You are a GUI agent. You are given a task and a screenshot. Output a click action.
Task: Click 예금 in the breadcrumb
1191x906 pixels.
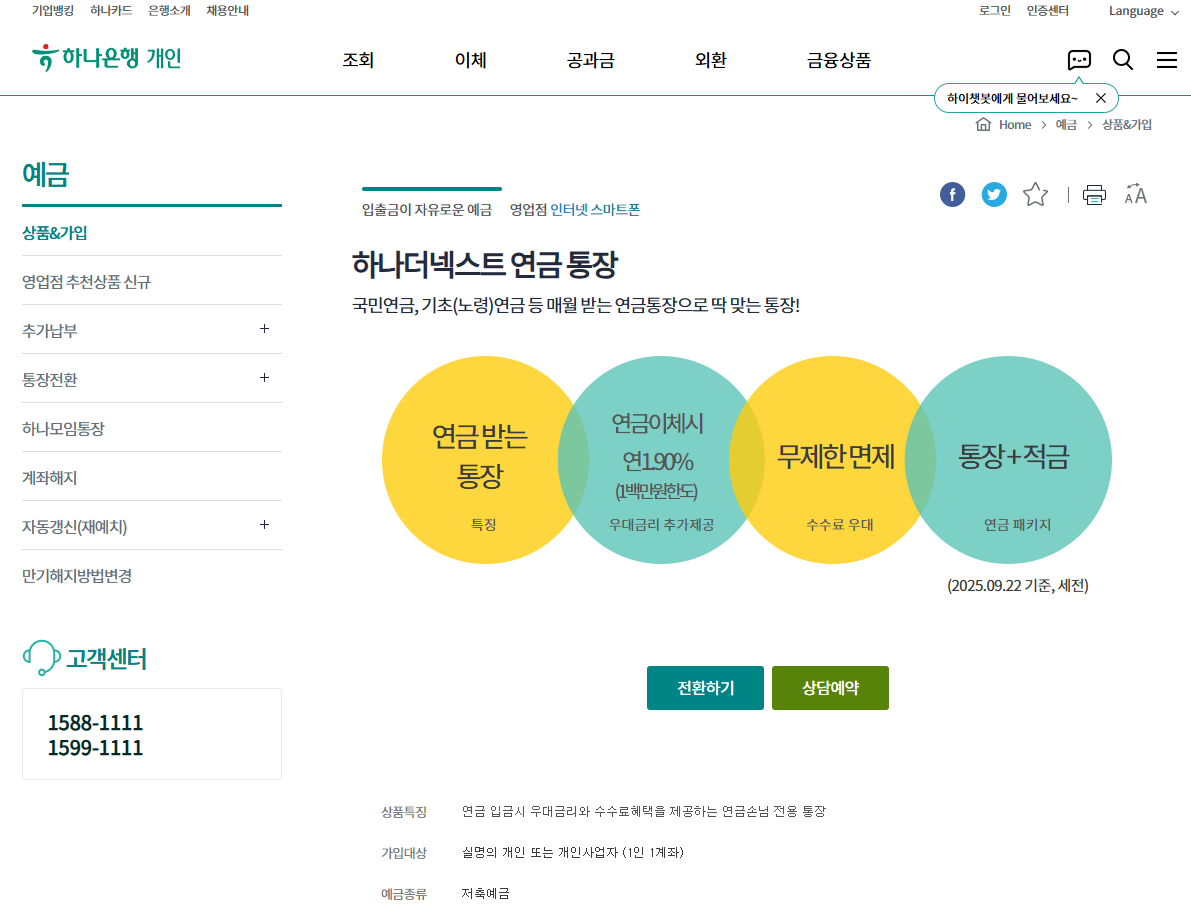[x=1066, y=125]
